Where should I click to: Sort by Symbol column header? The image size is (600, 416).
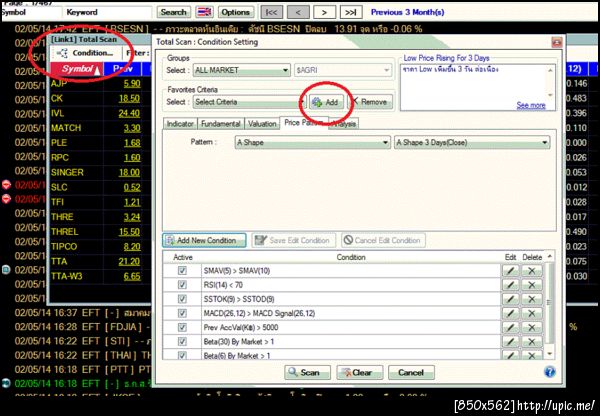(x=77, y=69)
